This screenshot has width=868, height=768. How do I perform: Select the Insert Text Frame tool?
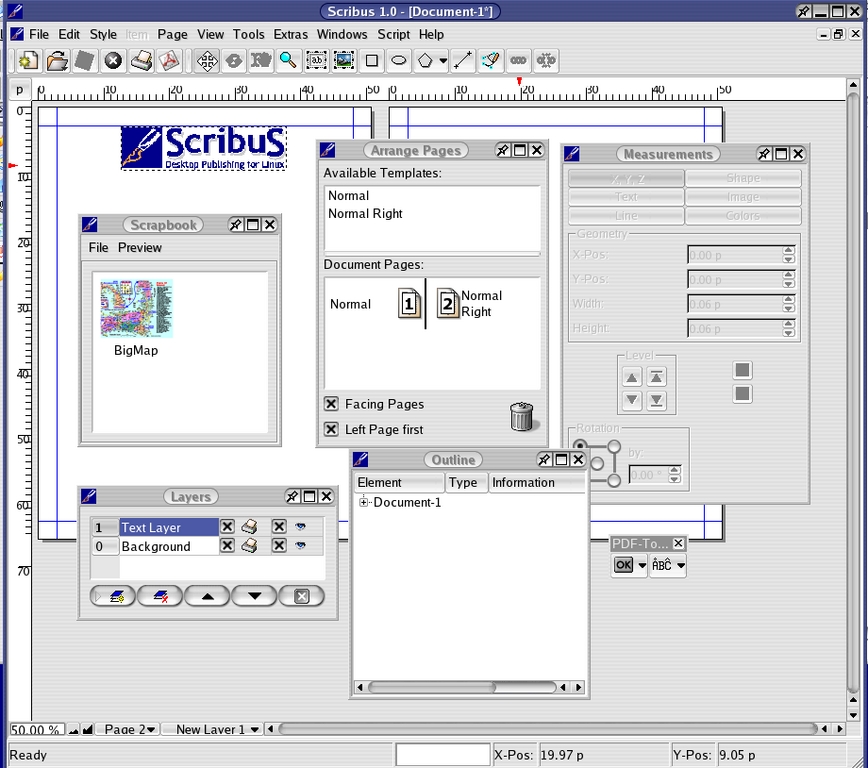pyautogui.click(x=316, y=61)
